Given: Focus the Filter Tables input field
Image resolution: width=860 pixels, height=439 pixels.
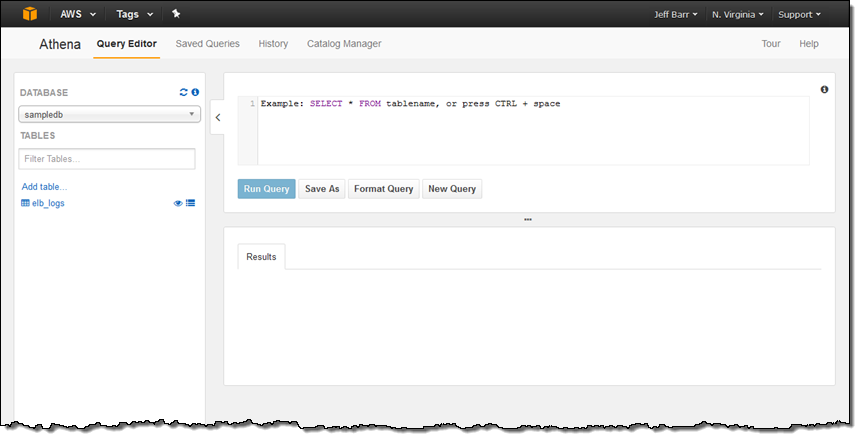Looking at the screenshot, I should pyautogui.click(x=107, y=159).
